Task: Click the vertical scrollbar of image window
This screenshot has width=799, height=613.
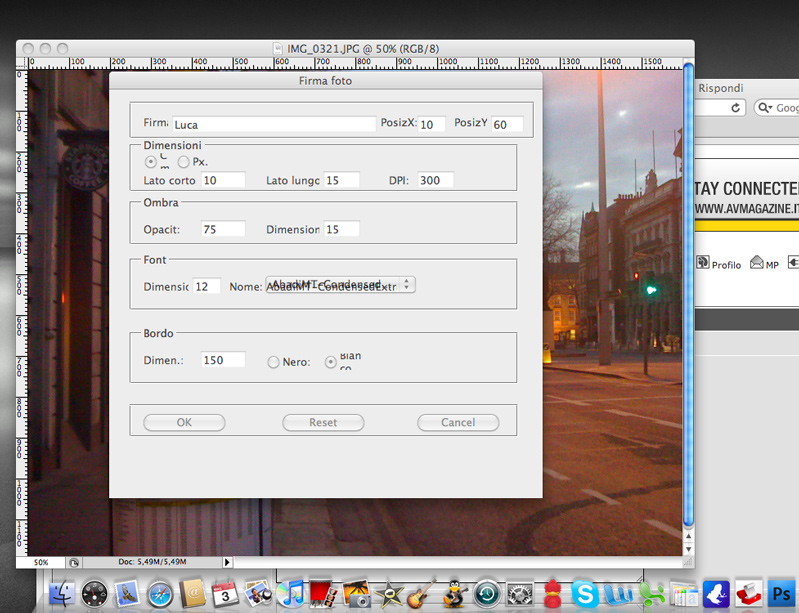Action: pos(687,300)
